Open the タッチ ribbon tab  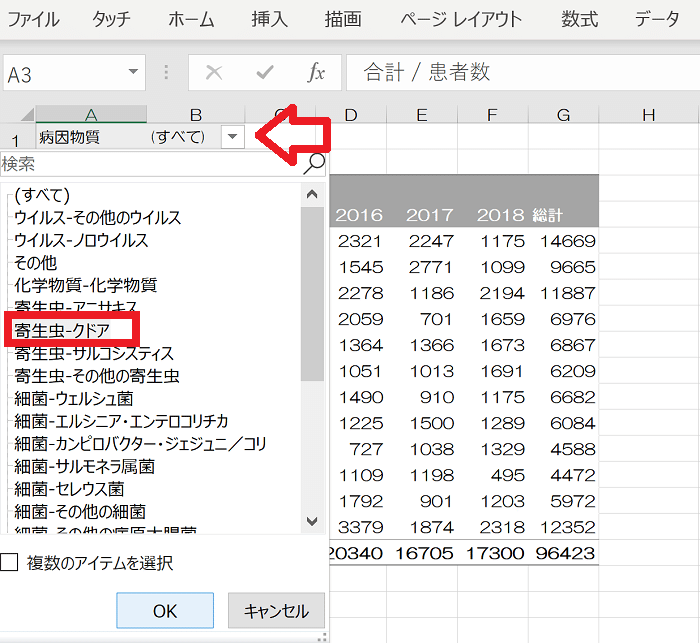coord(111,20)
